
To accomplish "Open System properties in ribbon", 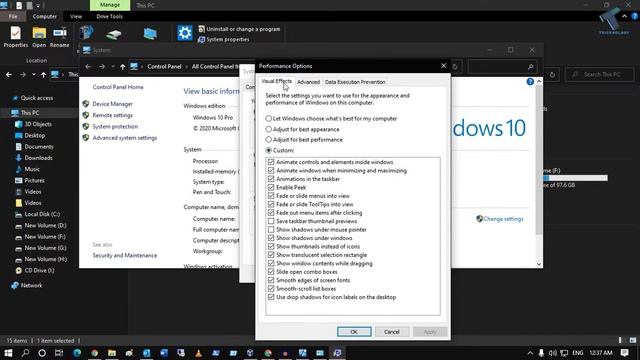I will tap(224, 39).
